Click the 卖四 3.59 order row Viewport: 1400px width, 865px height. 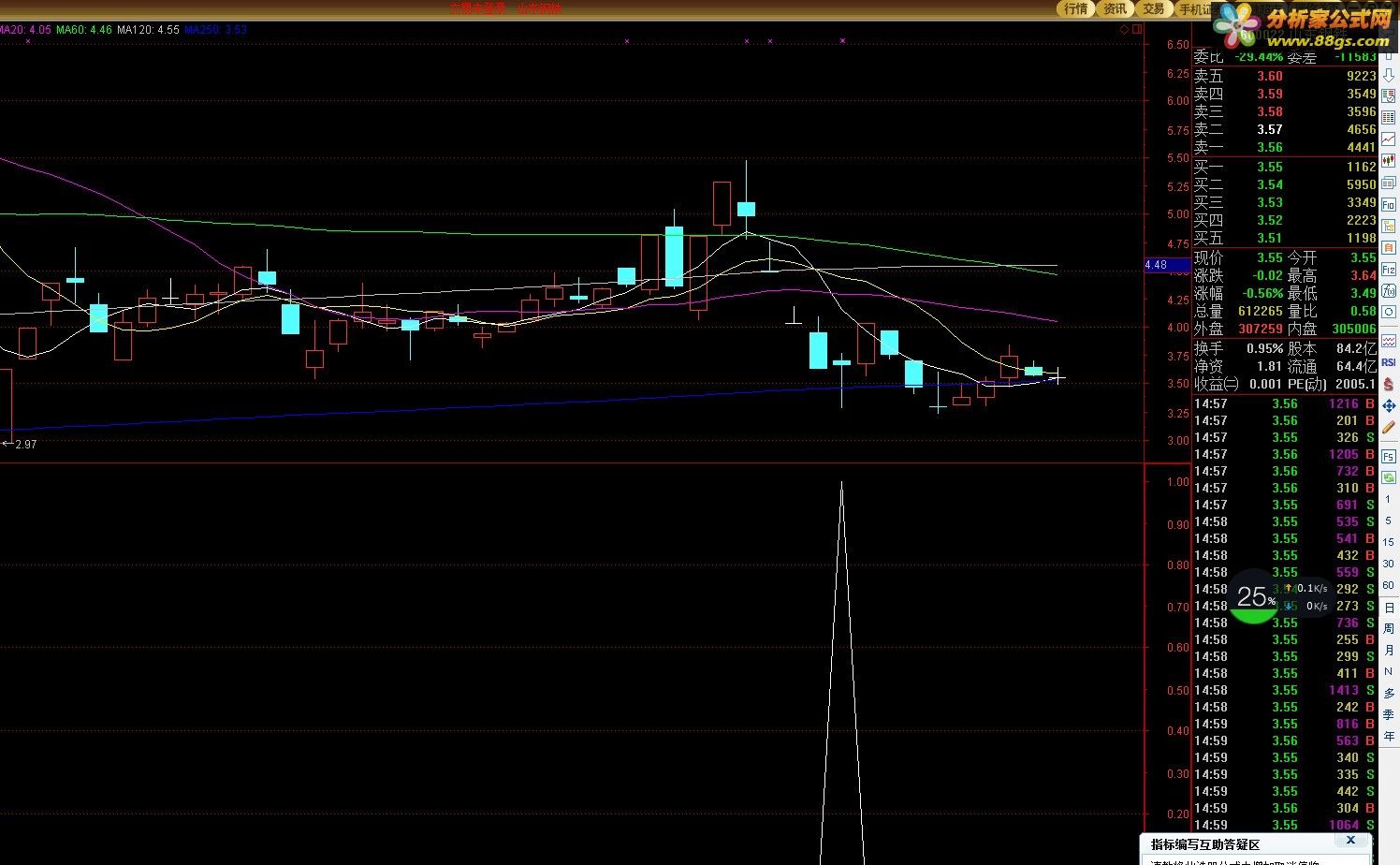click(x=1285, y=94)
